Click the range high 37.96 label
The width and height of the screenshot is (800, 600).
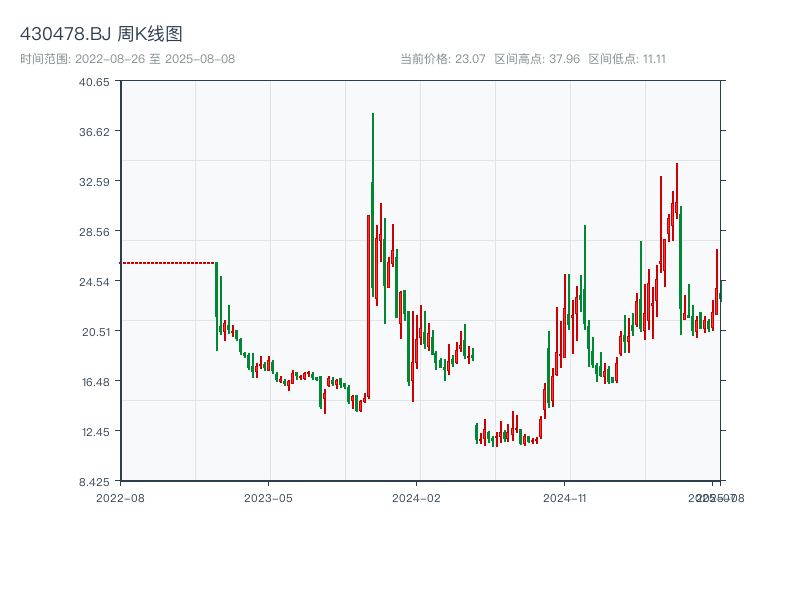pyautogui.click(x=537, y=59)
